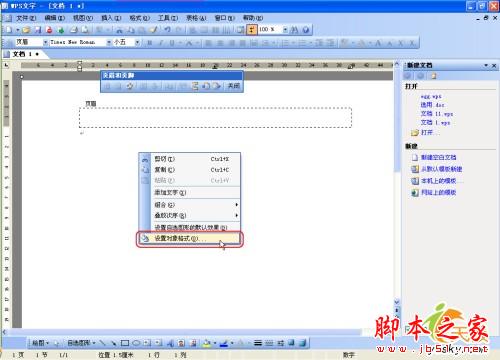Open the 自选图形 autoshapes dropdown
Viewport: 500px width, 360px height.
(81, 343)
